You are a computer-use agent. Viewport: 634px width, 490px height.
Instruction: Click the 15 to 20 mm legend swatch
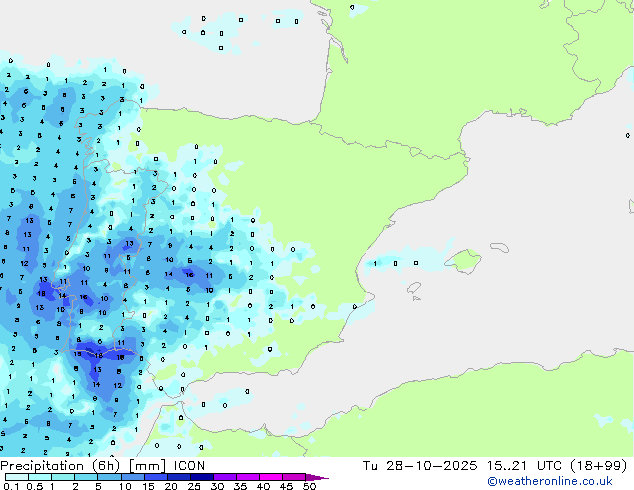tap(155, 477)
